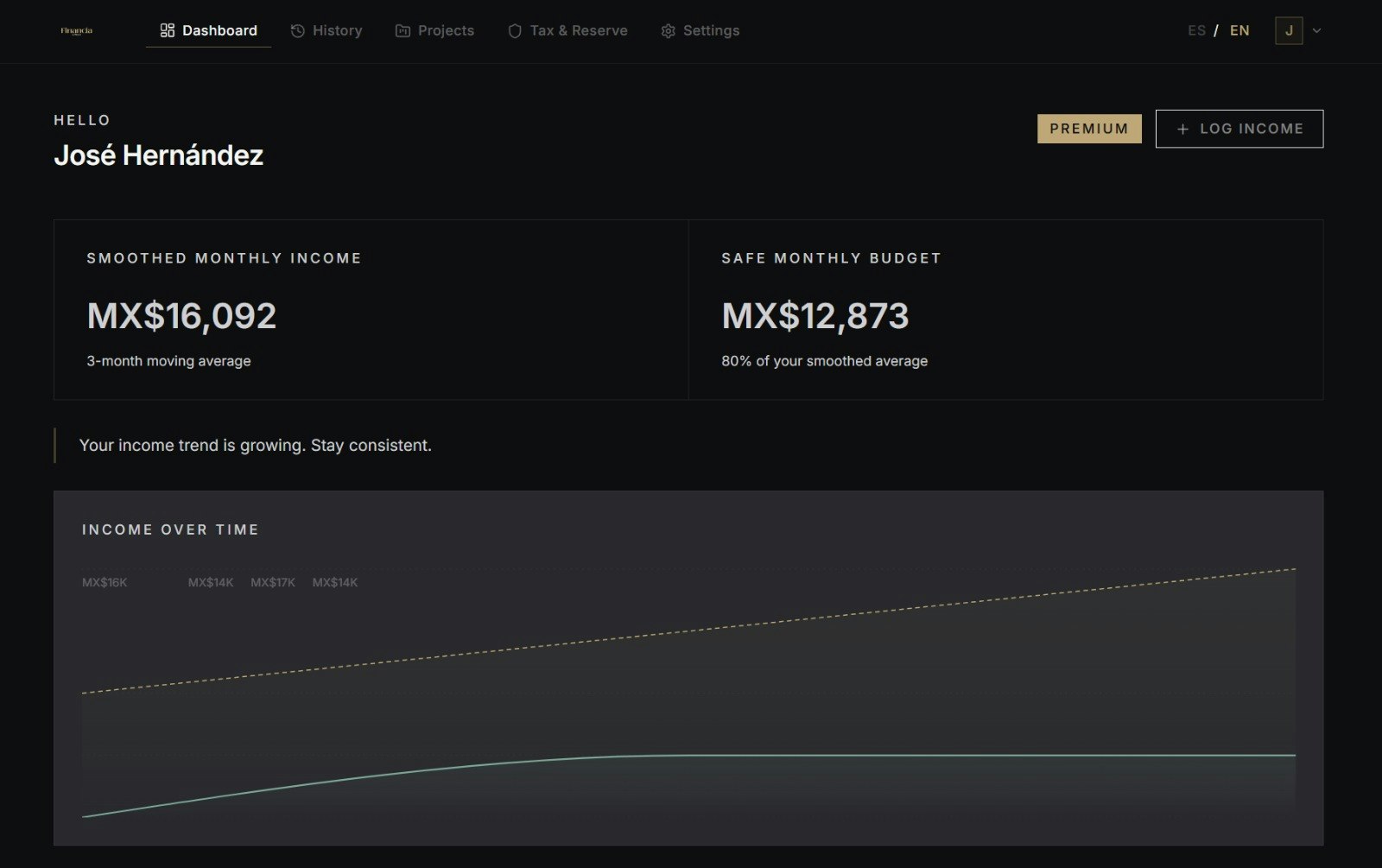Click the Financia logo
Viewport: 1382px width, 868px height.
click(77, 31)
